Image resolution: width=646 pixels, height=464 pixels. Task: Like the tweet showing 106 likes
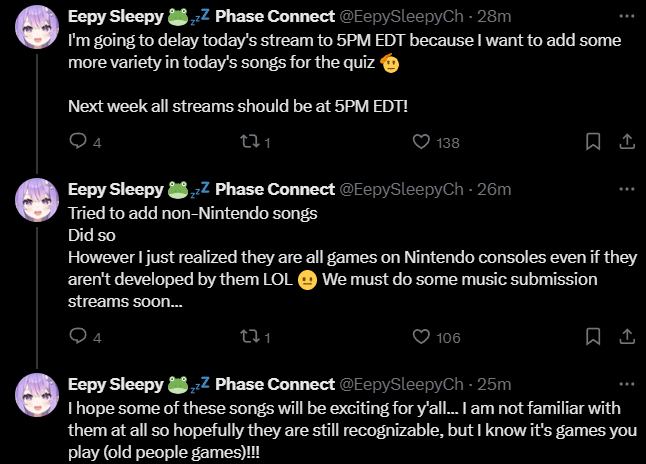(x=422, y=338)
